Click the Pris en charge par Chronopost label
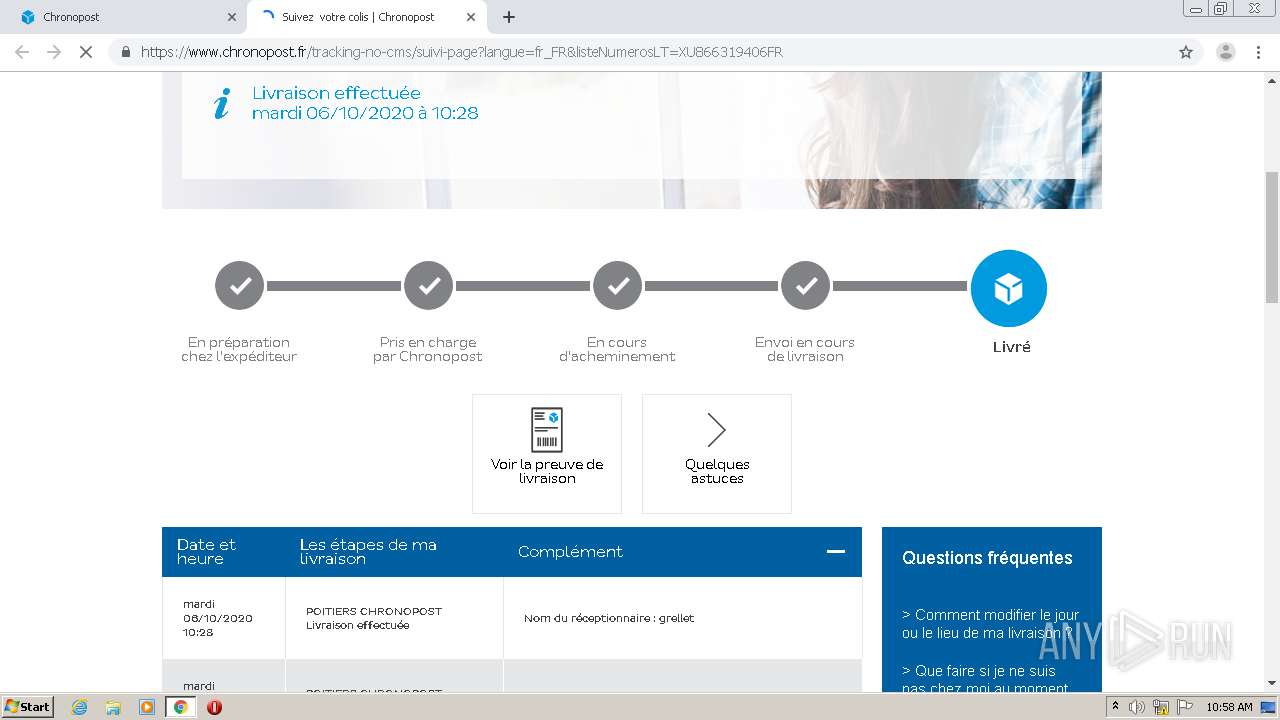 pos(428,349)
